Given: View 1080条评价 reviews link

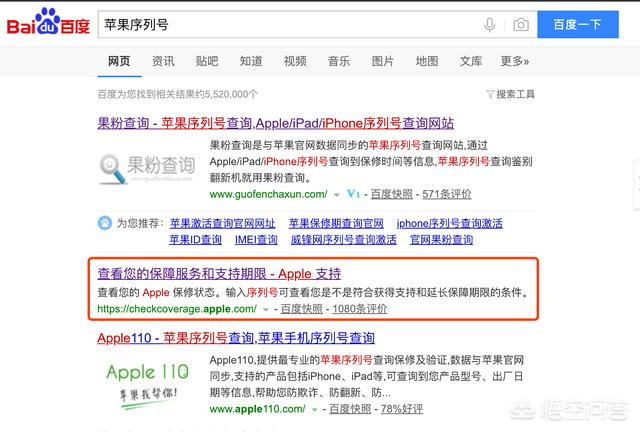Looking at the screenshot, I should coord(360,309).
